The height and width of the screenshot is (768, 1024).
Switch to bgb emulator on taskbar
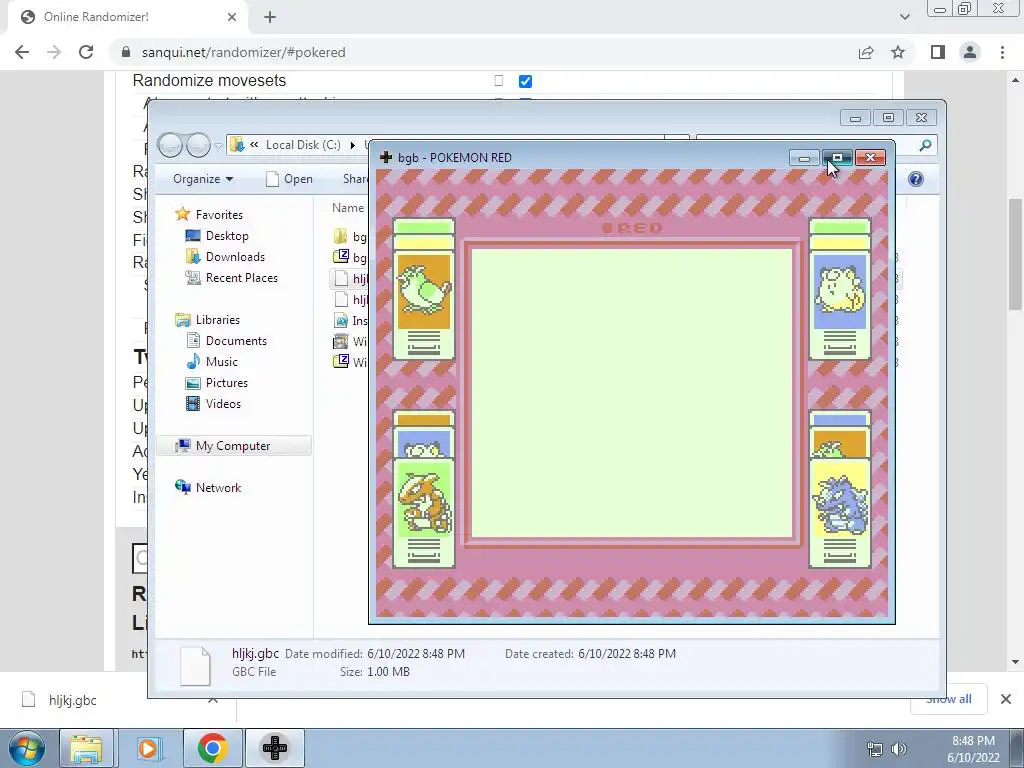(275, 748)
